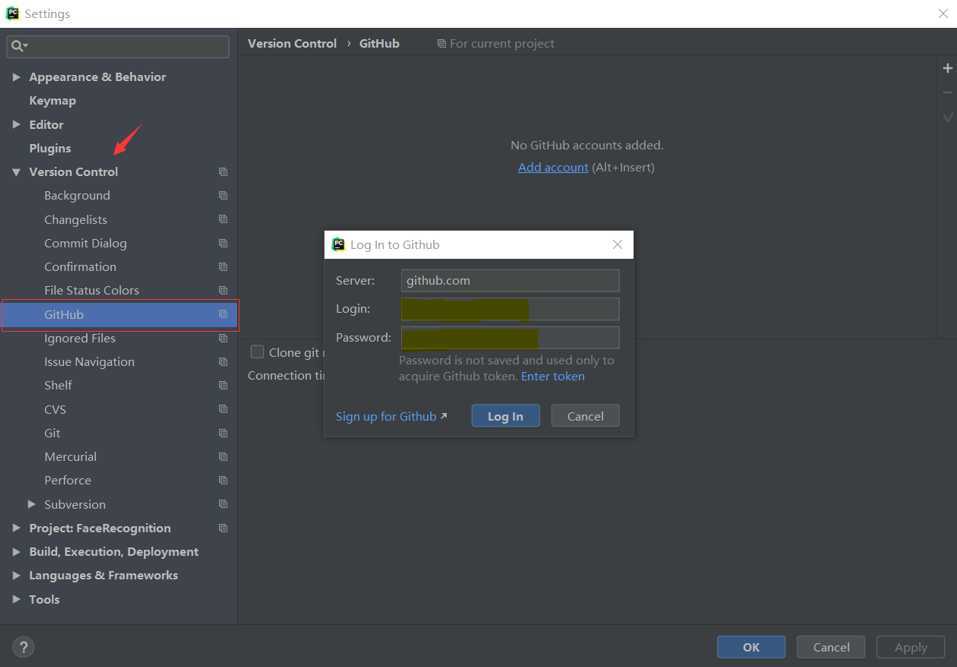Expand Appearance & Behavior section
Image resolution: width=957 pixels, height=667 pixels.
[16, 77]
